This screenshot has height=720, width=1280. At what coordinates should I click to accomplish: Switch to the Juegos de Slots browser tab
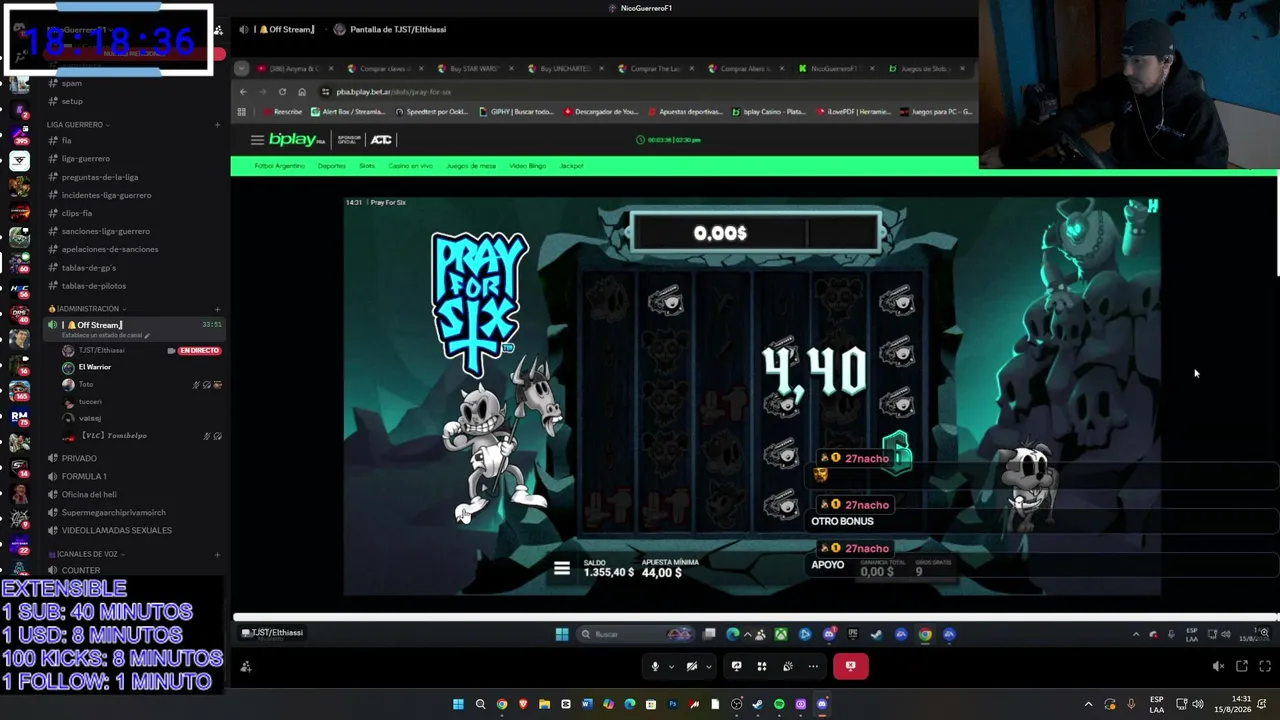click(924, 69)
